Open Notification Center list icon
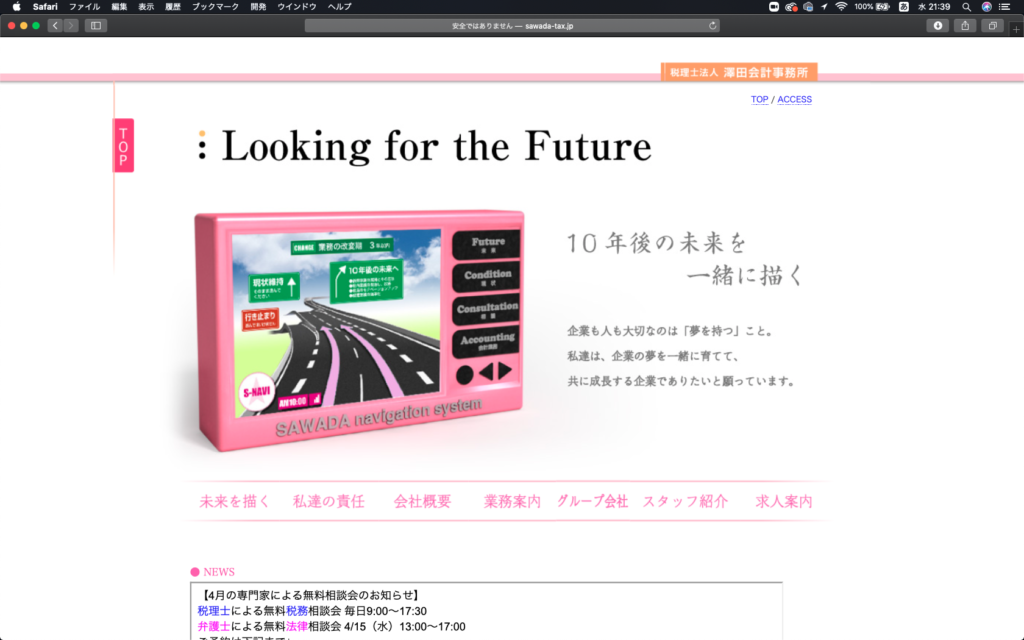1024x640 pixels. (1005, 7)
